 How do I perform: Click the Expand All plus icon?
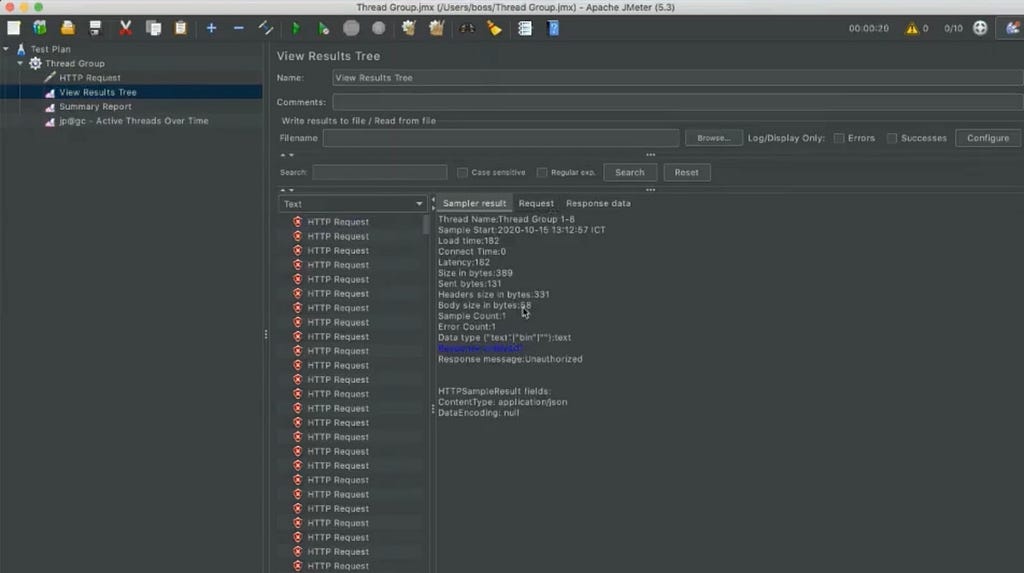(211, 28)
